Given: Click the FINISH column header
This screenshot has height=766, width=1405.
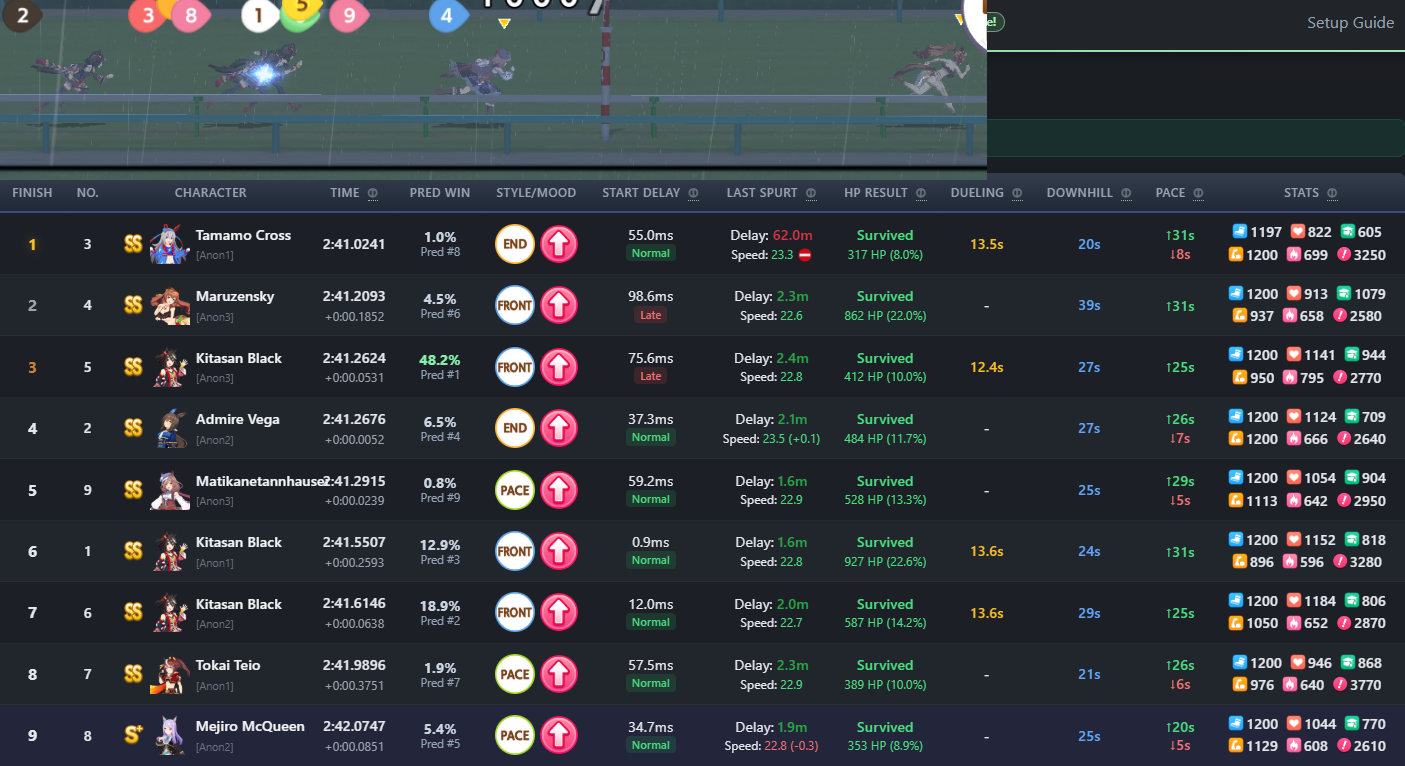Looking at the screenshot, I should (32, 193).
